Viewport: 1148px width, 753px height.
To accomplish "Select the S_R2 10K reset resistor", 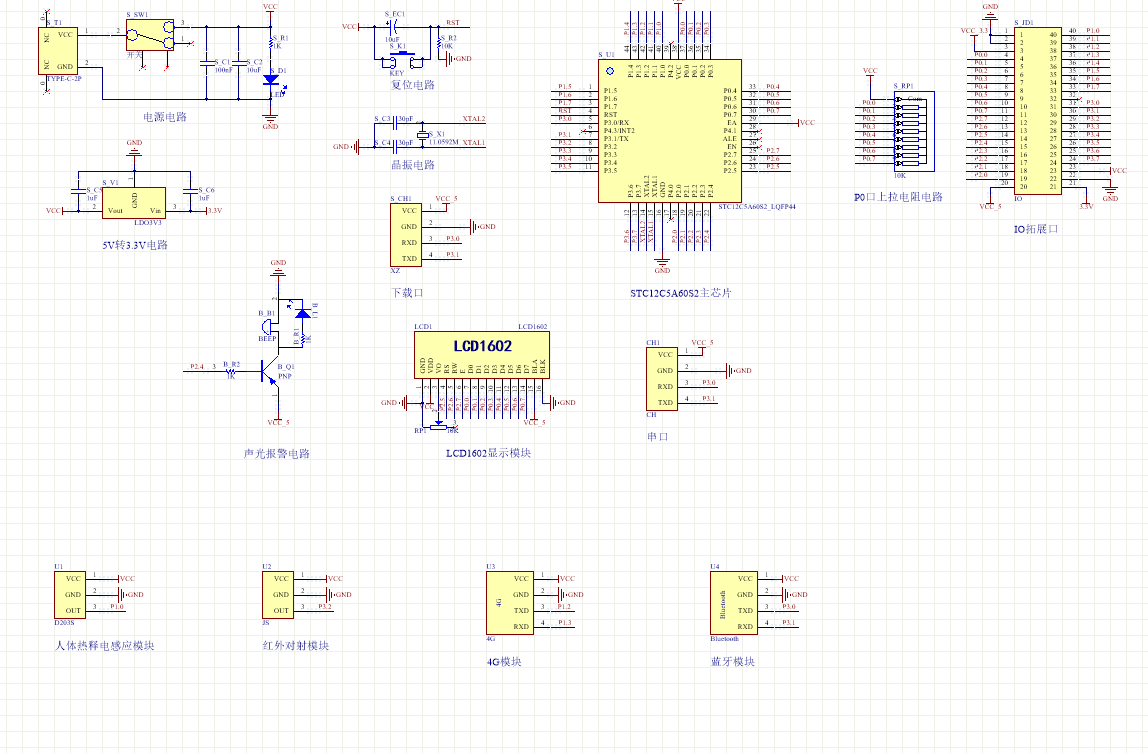I will pyautogui.click(x=439, y=42).
